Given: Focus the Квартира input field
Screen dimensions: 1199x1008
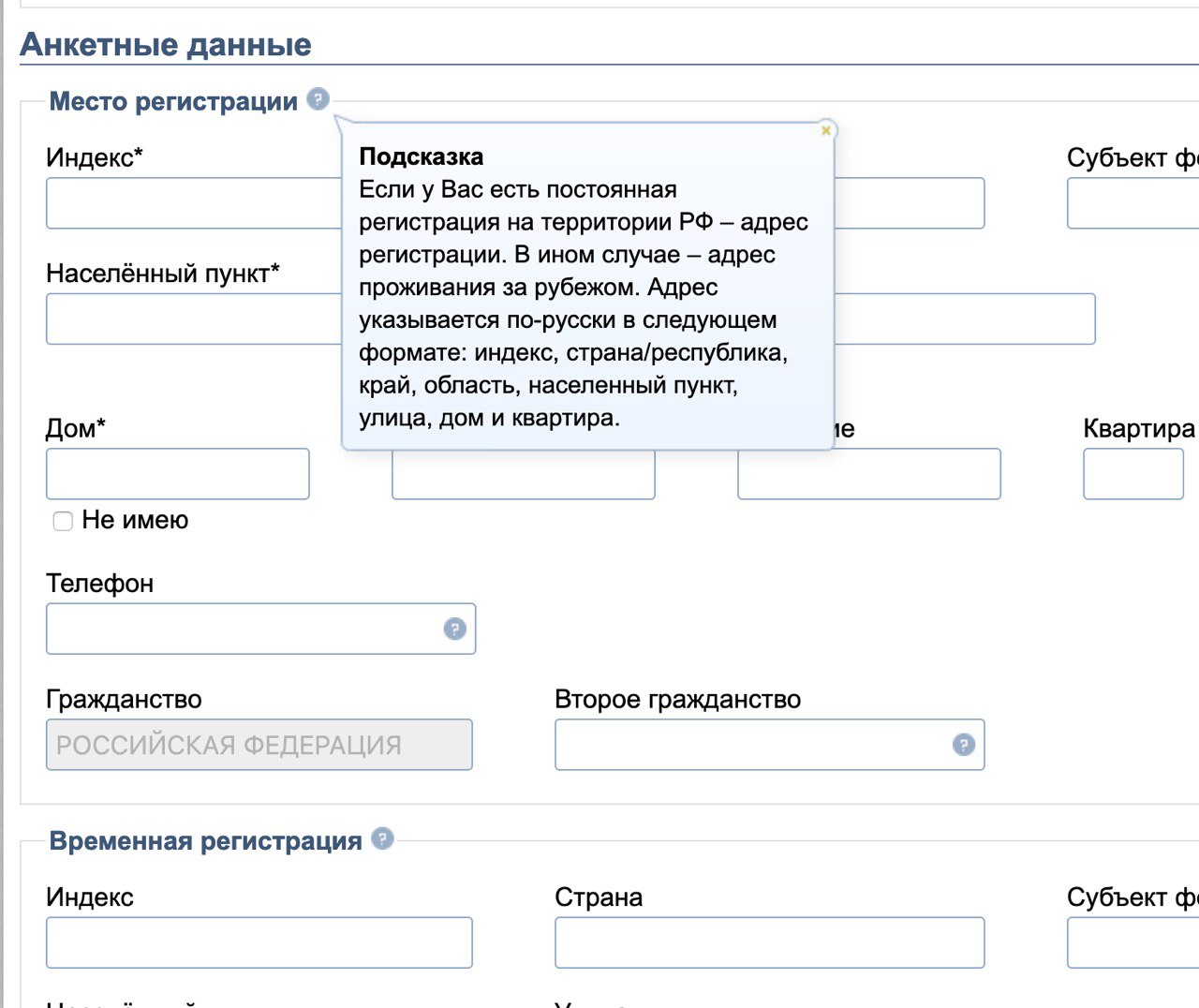Looking at the screenshot, I should coord(1133,473).
